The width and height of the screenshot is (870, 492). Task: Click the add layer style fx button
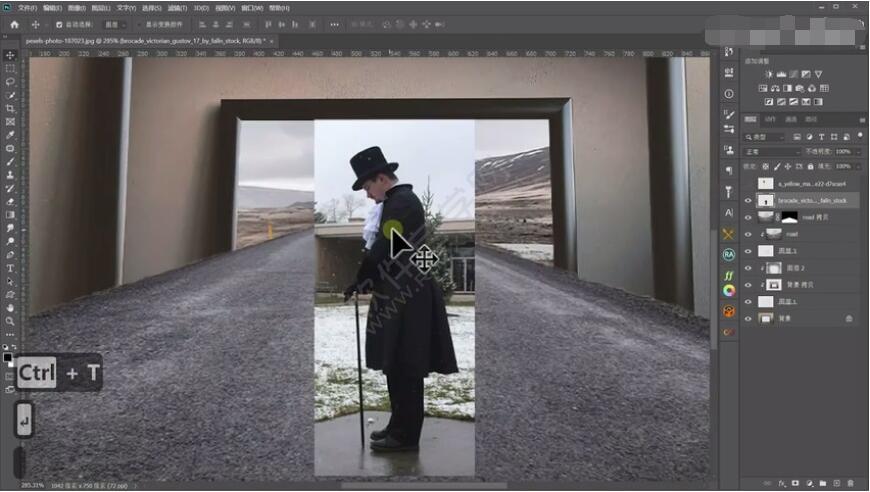point(782,484)
